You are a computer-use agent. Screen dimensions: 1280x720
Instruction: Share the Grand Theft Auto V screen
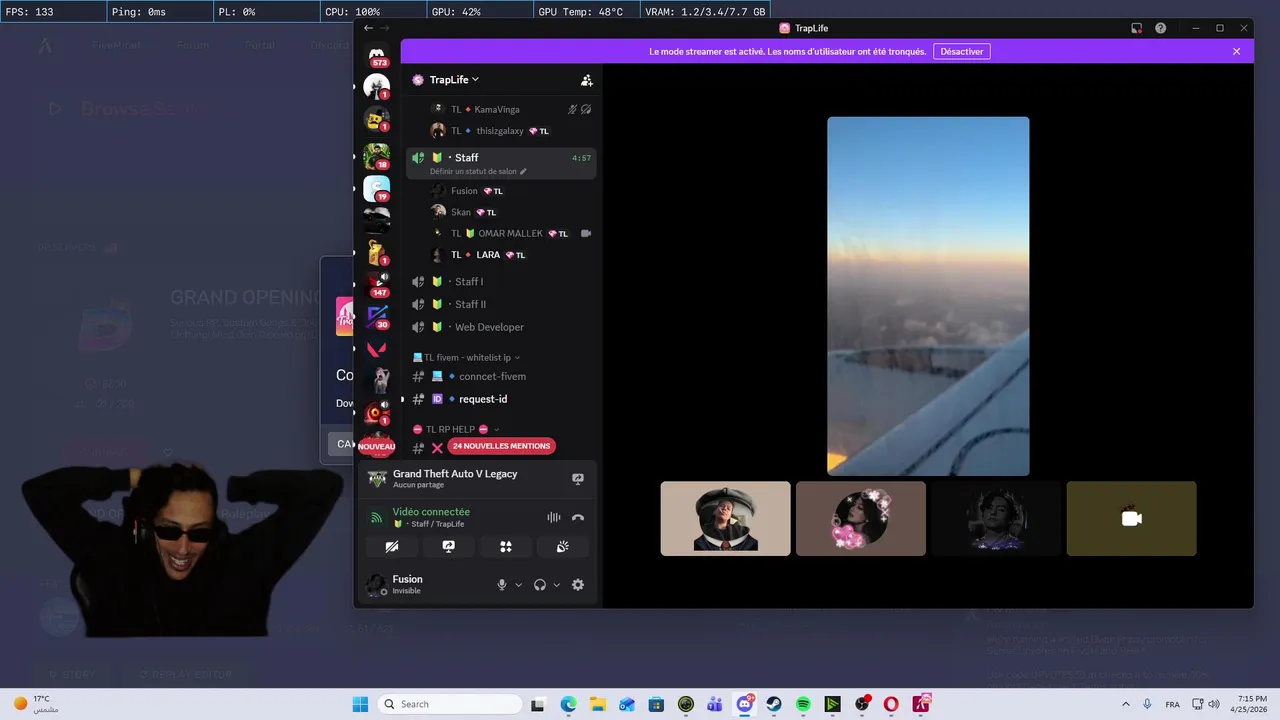pyautogui.click(x=578, y=479)
